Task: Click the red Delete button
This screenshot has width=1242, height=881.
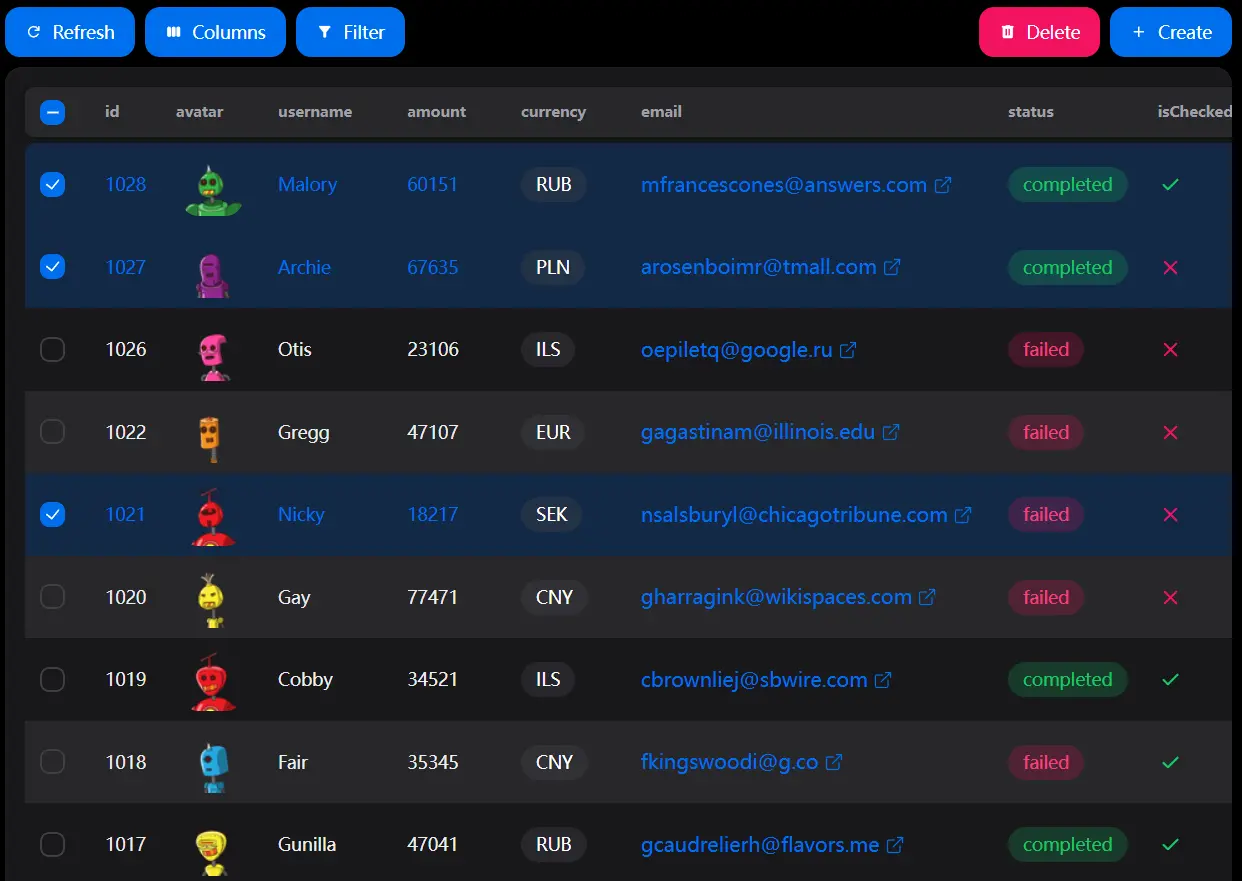Action: point(1039,32)
